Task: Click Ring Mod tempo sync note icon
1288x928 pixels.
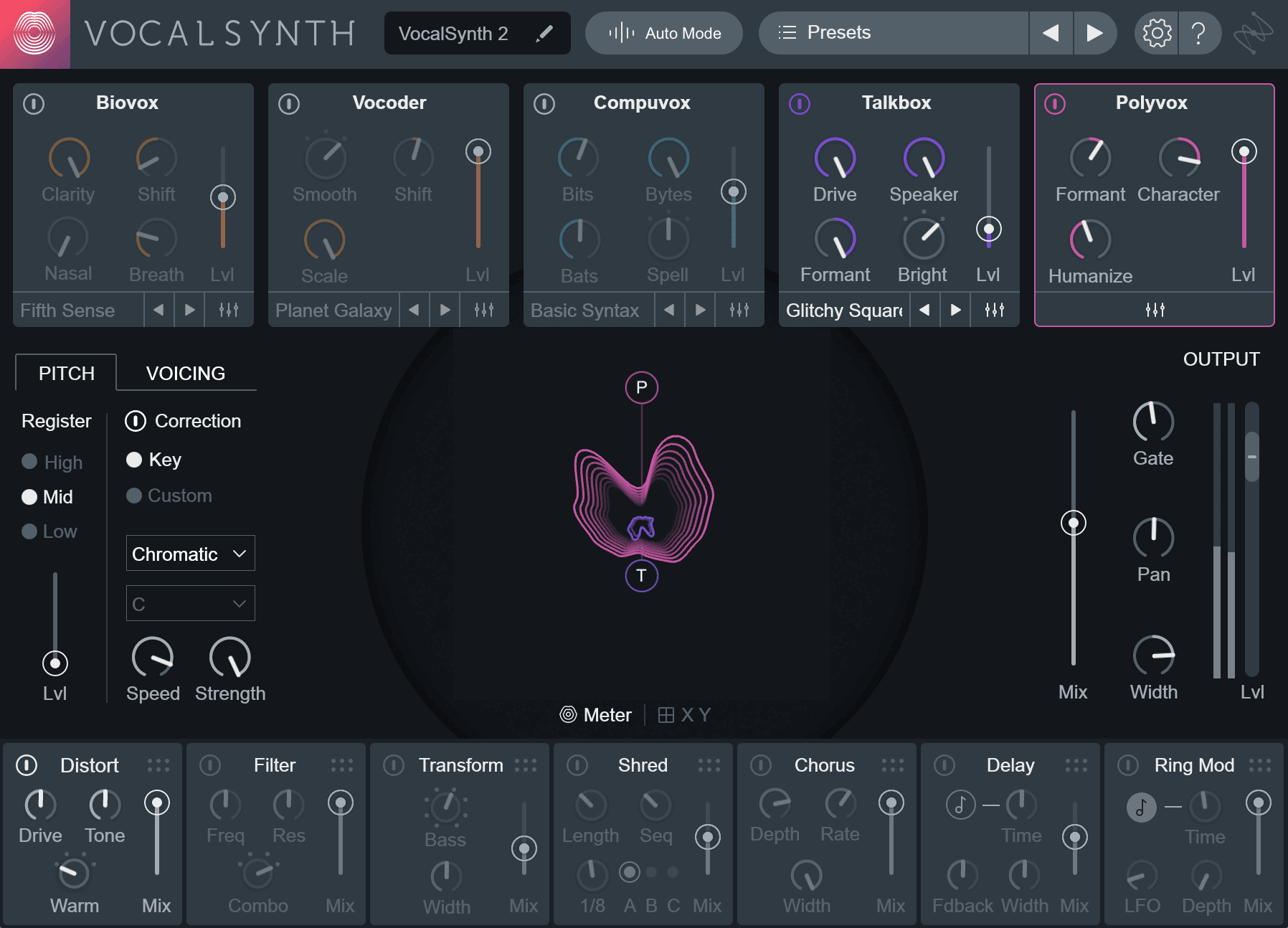Action: (x=1141, y=807)
